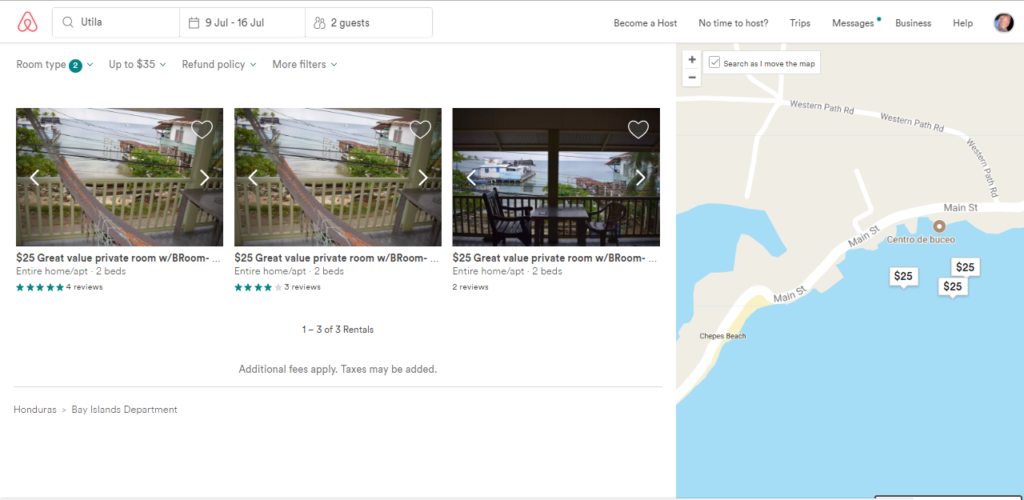Heart the third listing photo
Viewport: 1024px width, 500px height.
tap(638, 129)
